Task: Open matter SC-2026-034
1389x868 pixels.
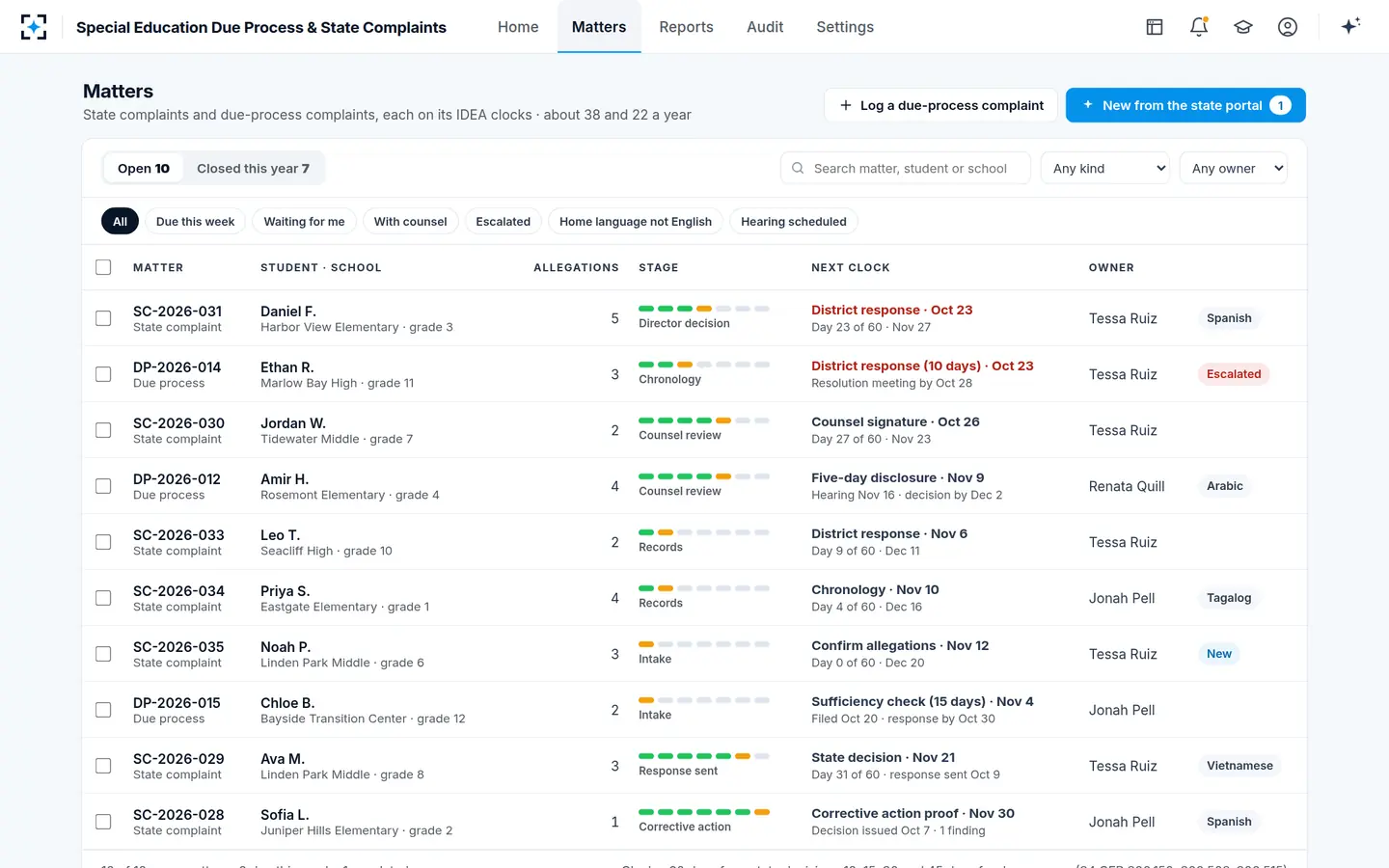Action: click(178, 590)
